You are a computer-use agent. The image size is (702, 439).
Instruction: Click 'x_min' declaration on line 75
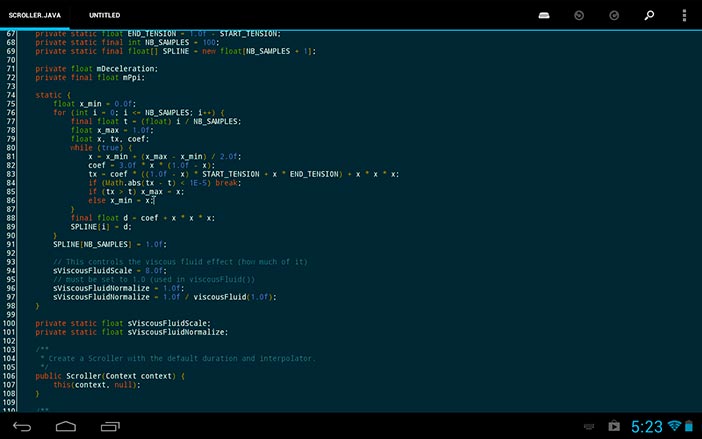(90, 104)
